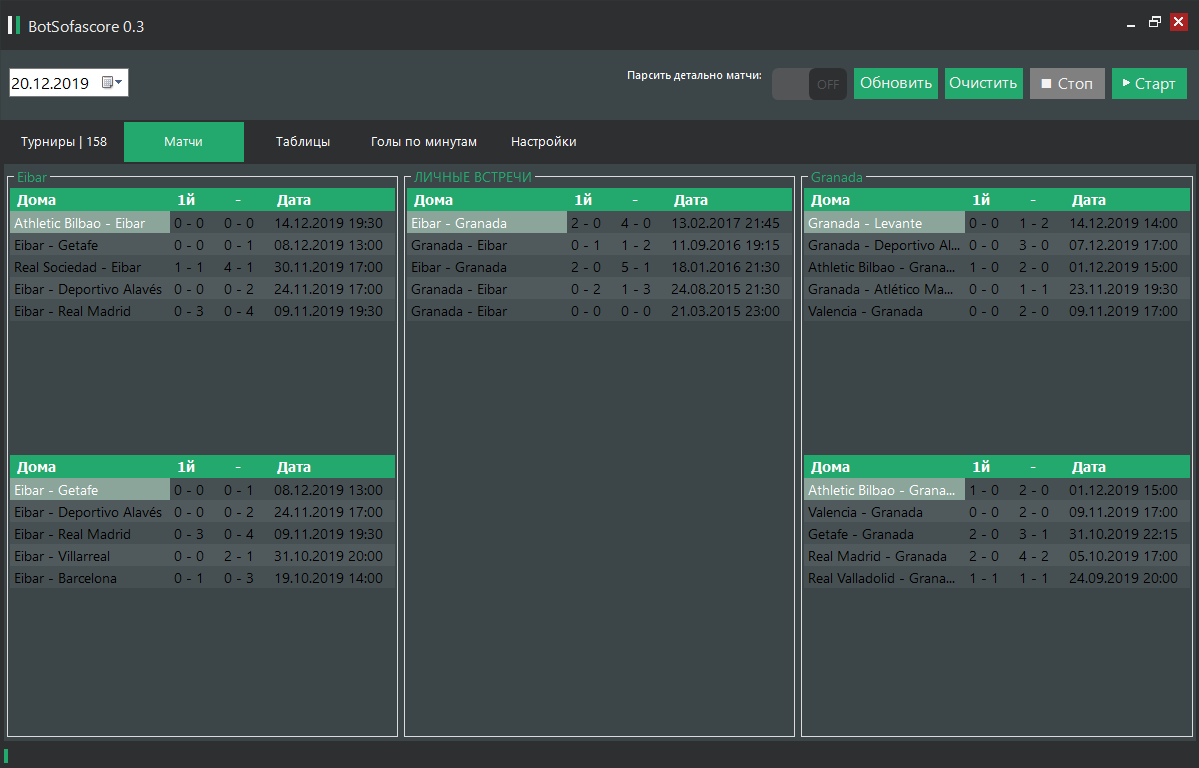1199x768 pixels.
Task: Open the calendar date picker dropdown
Action: pyautogui.click(x=112, y=83)
